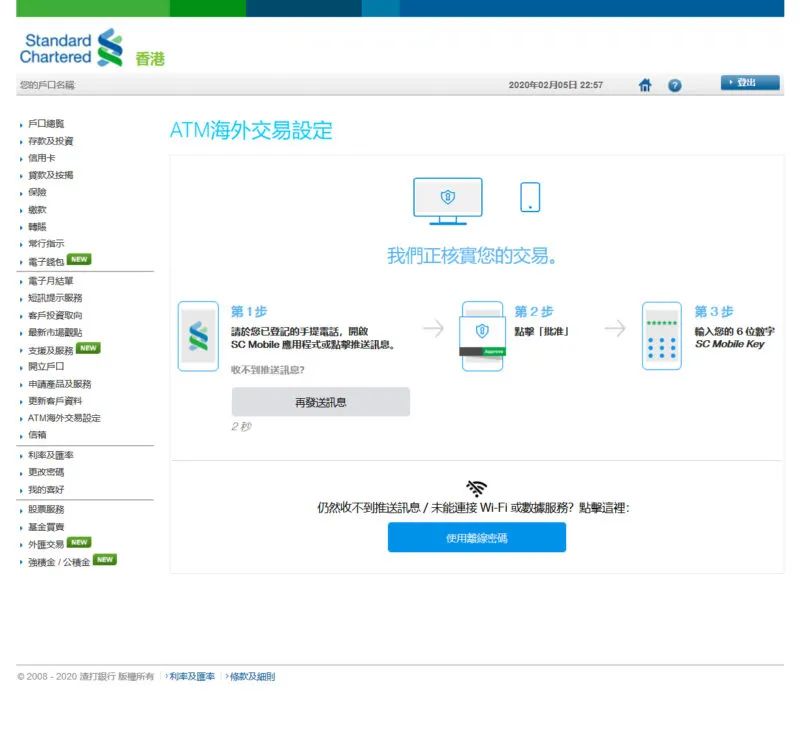Click the Step 1 SC Mobile phone icon
This screenshot has width=800, height=739.
click(198, 336)
